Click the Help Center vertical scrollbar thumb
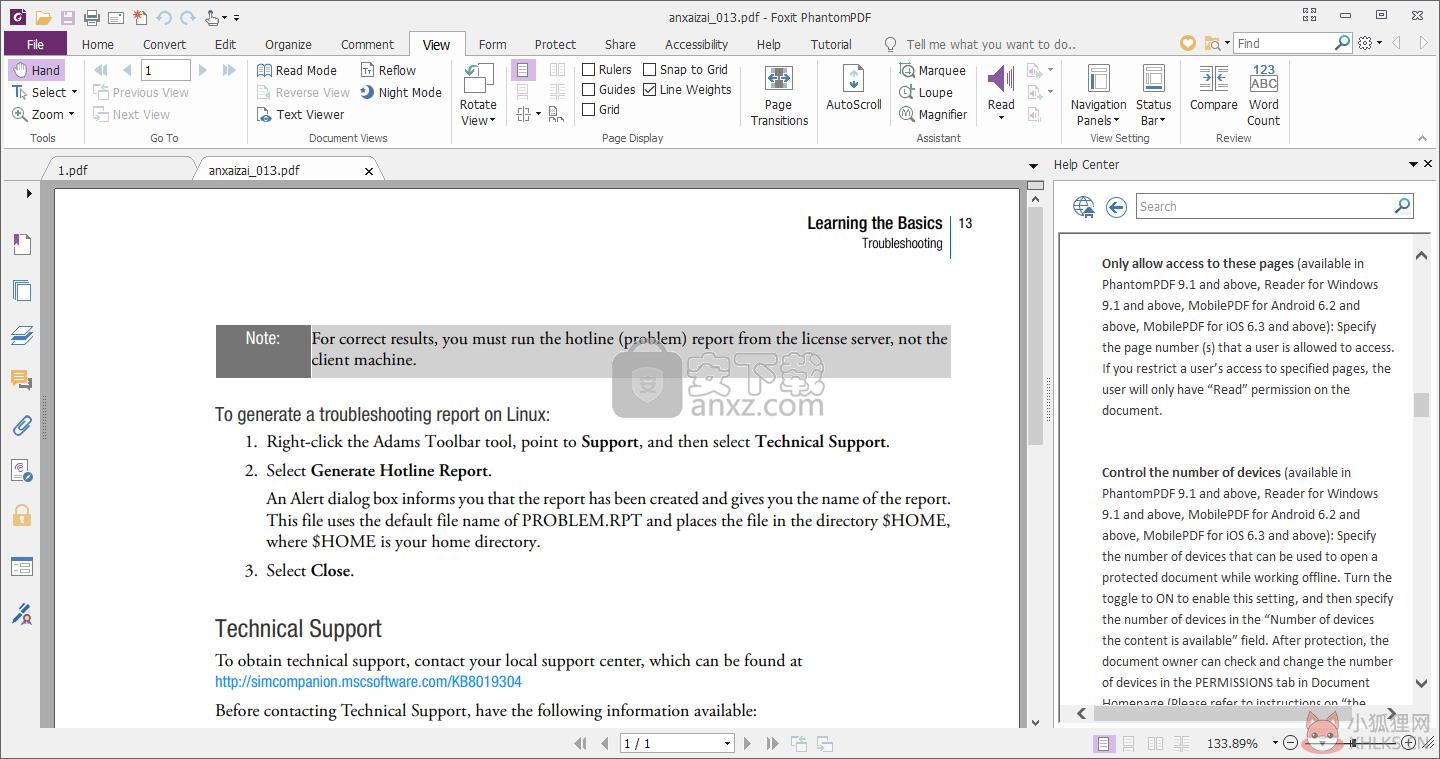This screenshot has height=759, width=1440. tap(1421, 404)
